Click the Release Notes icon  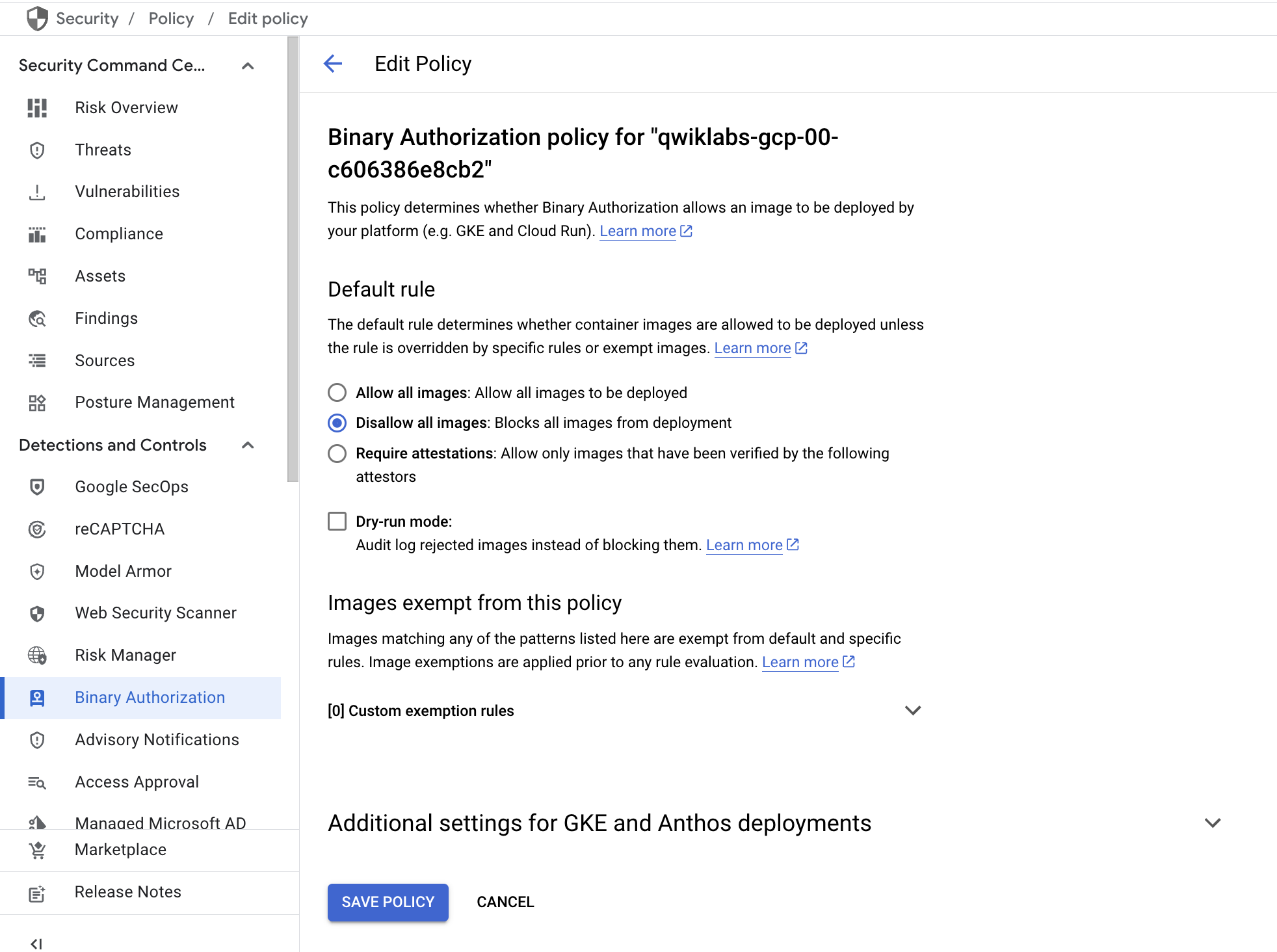tap(37, 893)
